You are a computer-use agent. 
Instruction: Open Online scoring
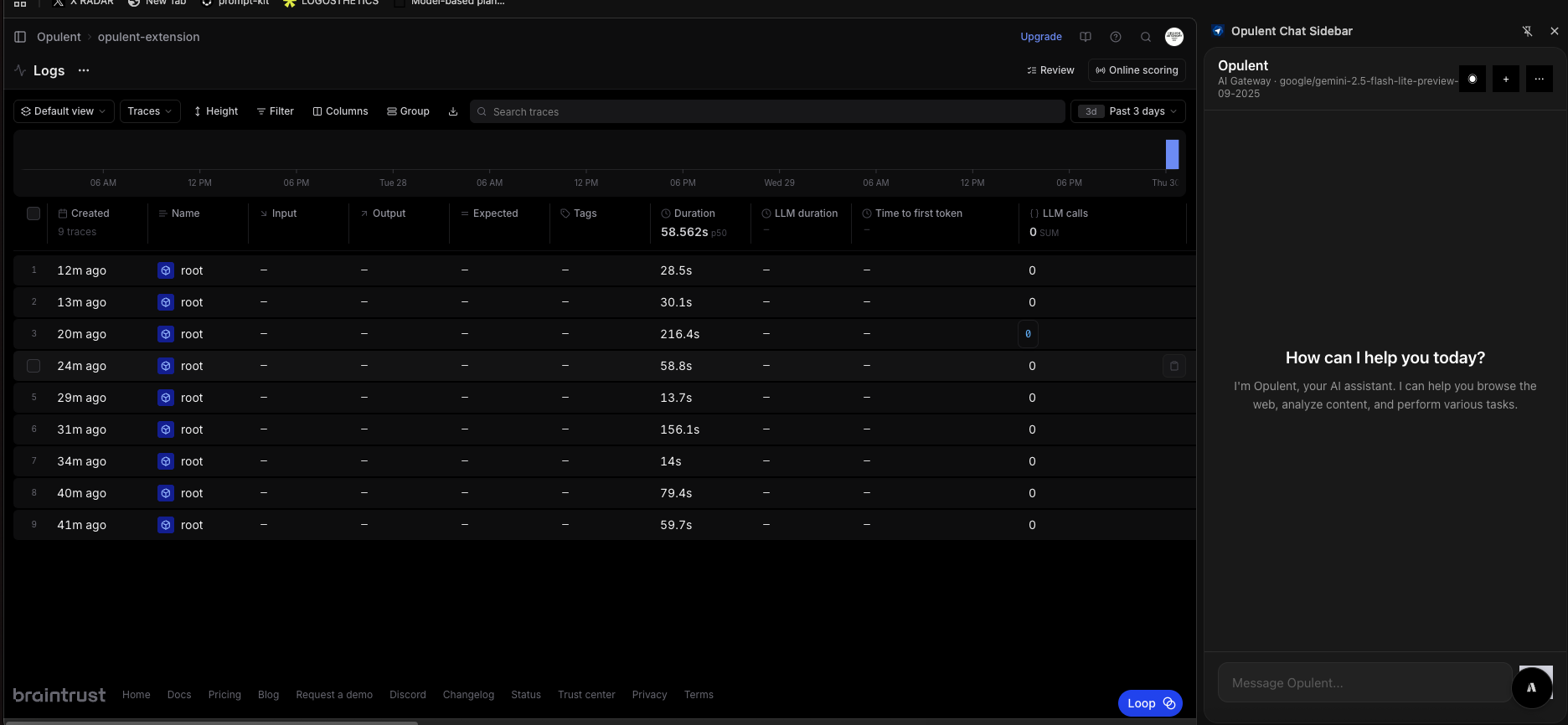pos(1137,70)
